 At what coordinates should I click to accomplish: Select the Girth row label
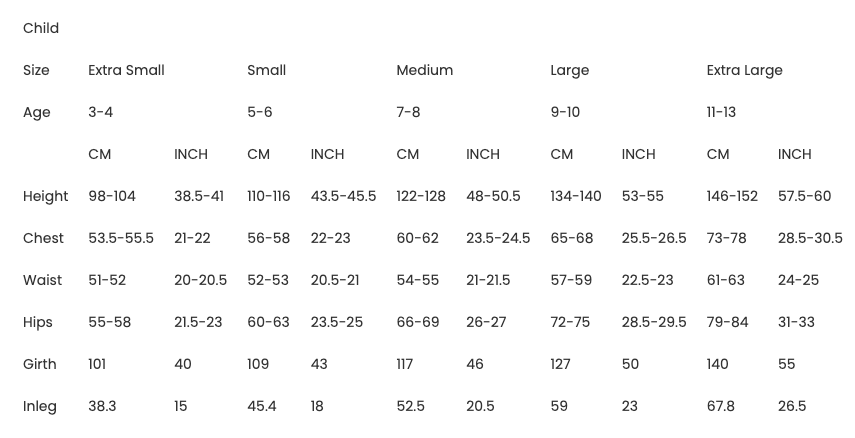point(40,364)
